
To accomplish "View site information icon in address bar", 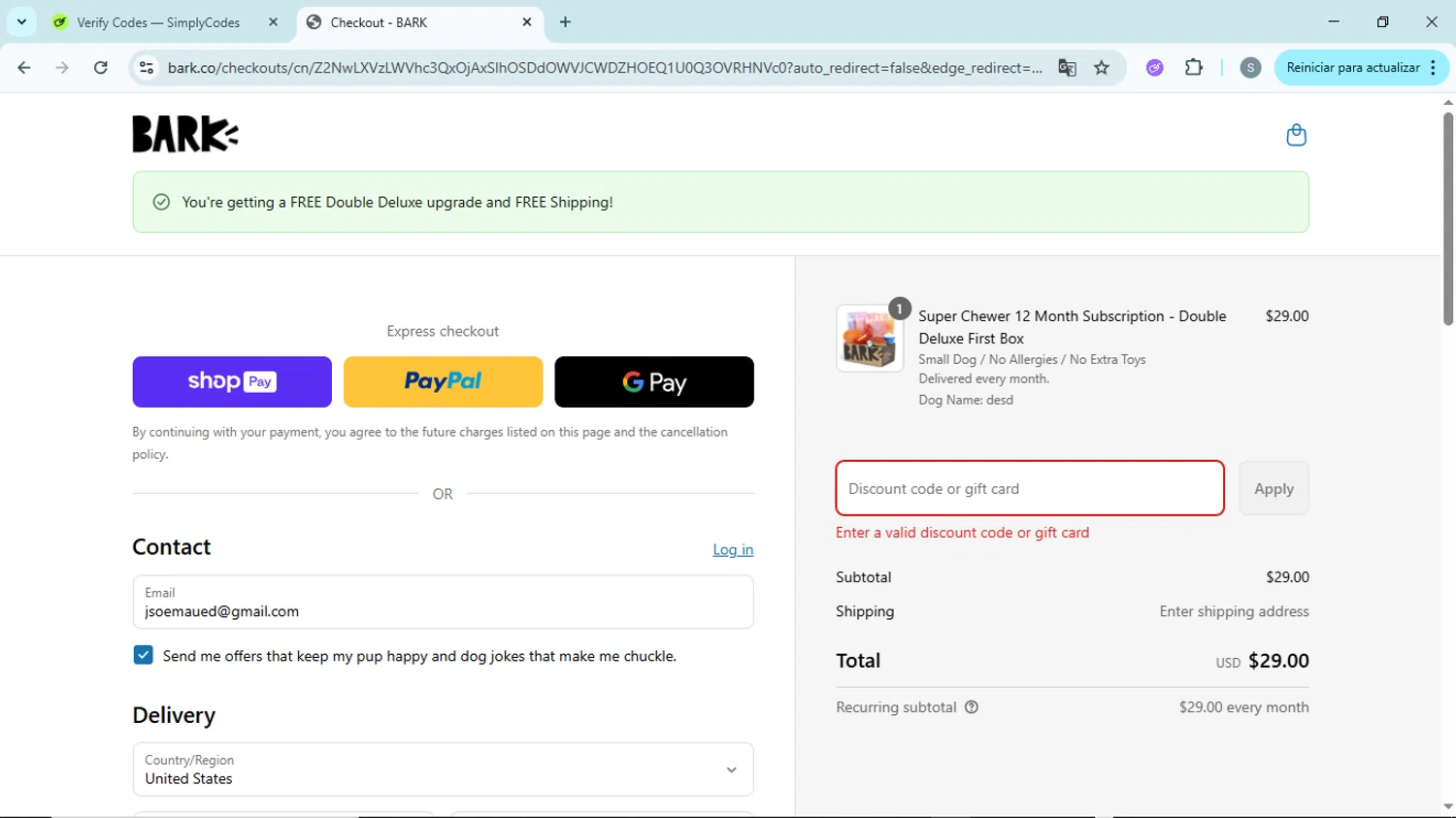I will 147,68.
